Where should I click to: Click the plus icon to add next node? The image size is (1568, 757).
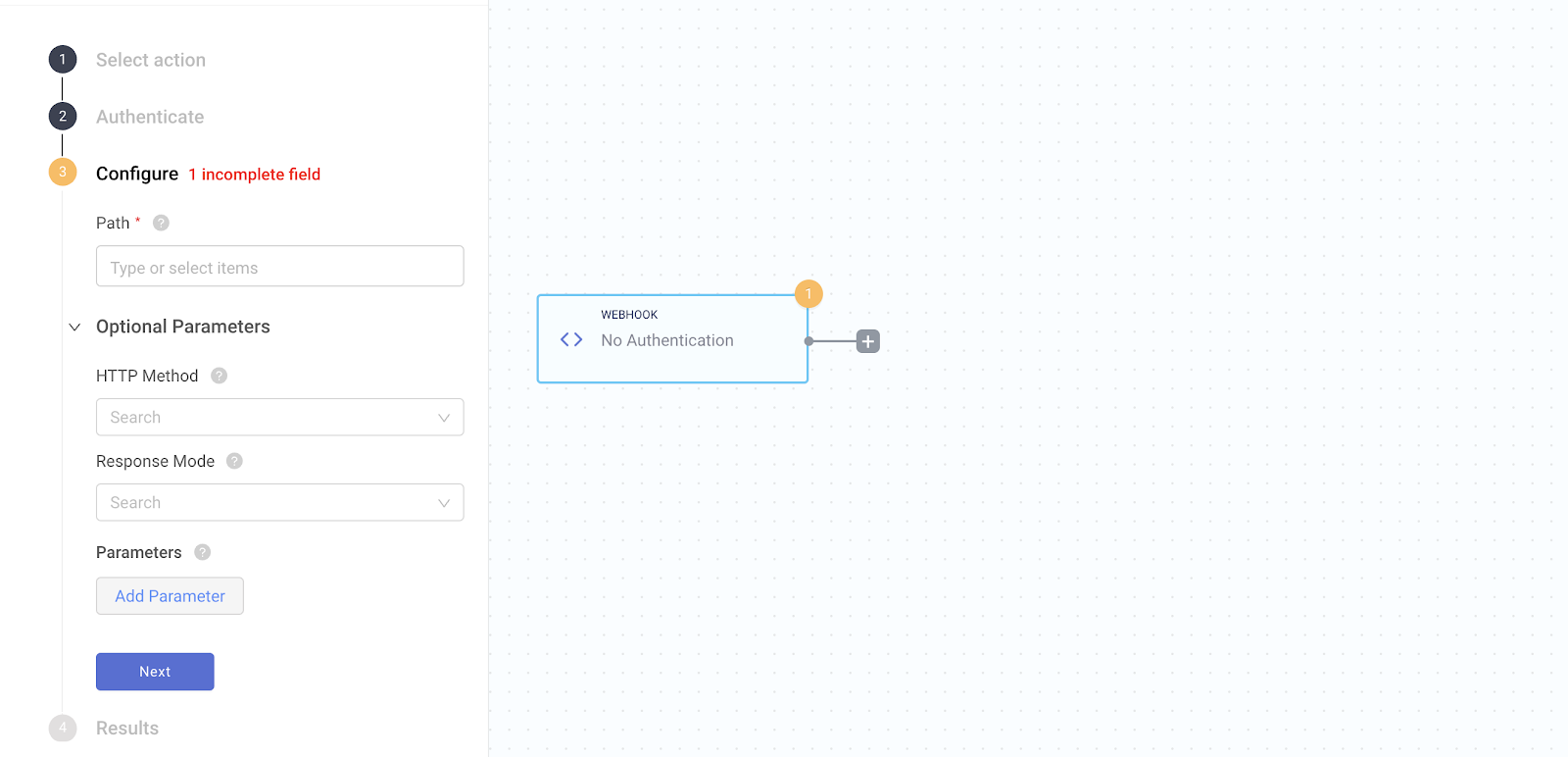(867, 341)
